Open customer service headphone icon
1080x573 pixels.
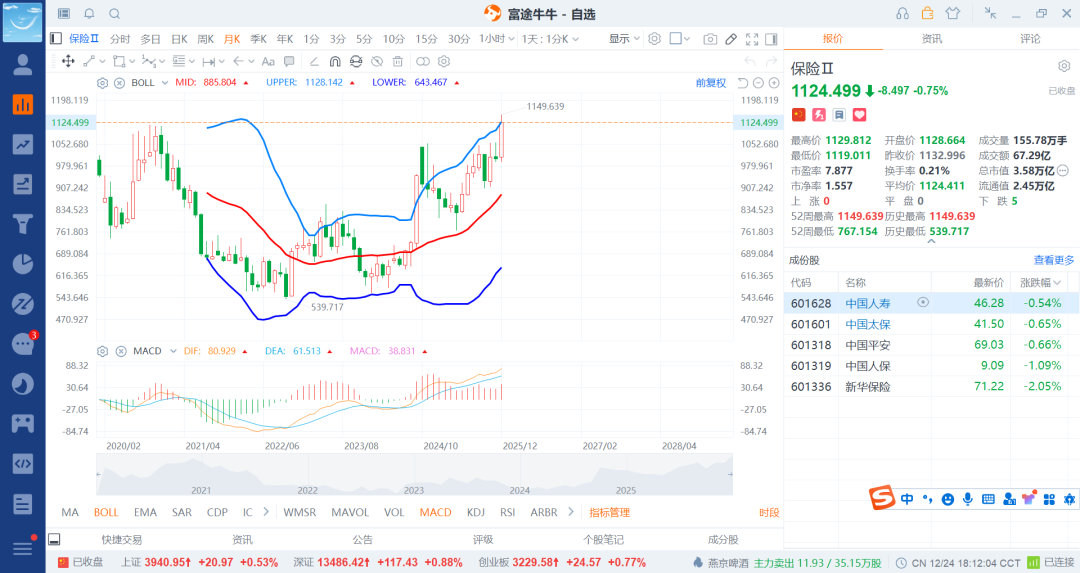point(902,14)
